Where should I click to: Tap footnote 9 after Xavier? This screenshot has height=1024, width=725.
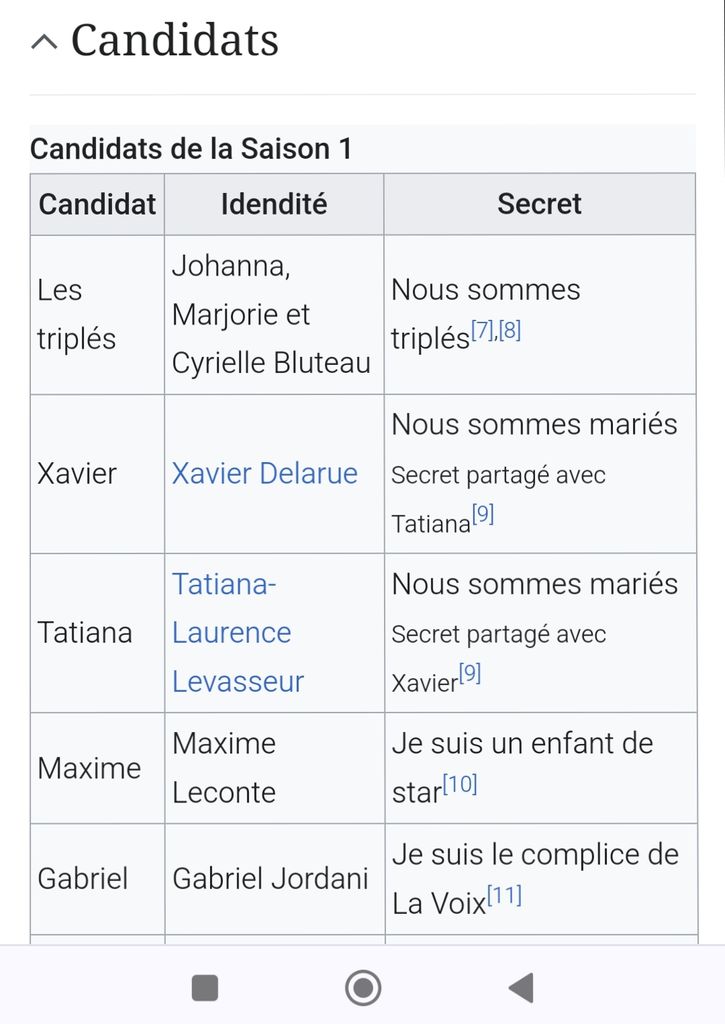click(x=469, y=674)
